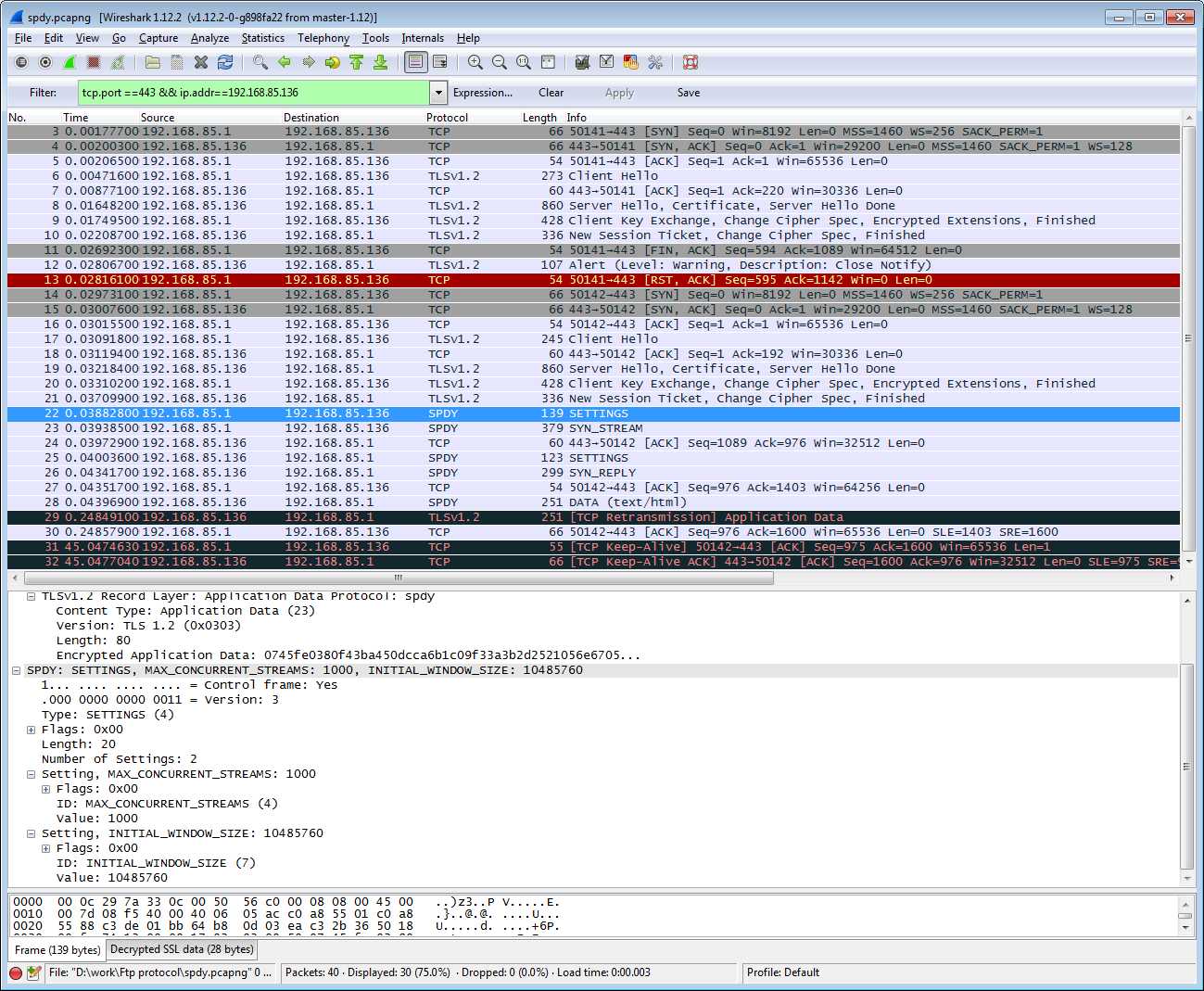
Task: Go forward in packet history
Action: pos(309,62)
